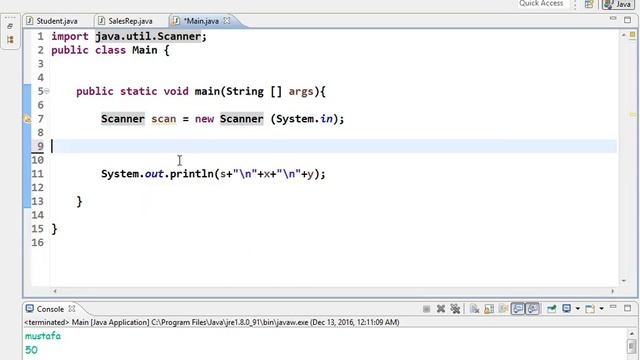Pin the console with Pin Console icon
640x360 pixels.
551,309
